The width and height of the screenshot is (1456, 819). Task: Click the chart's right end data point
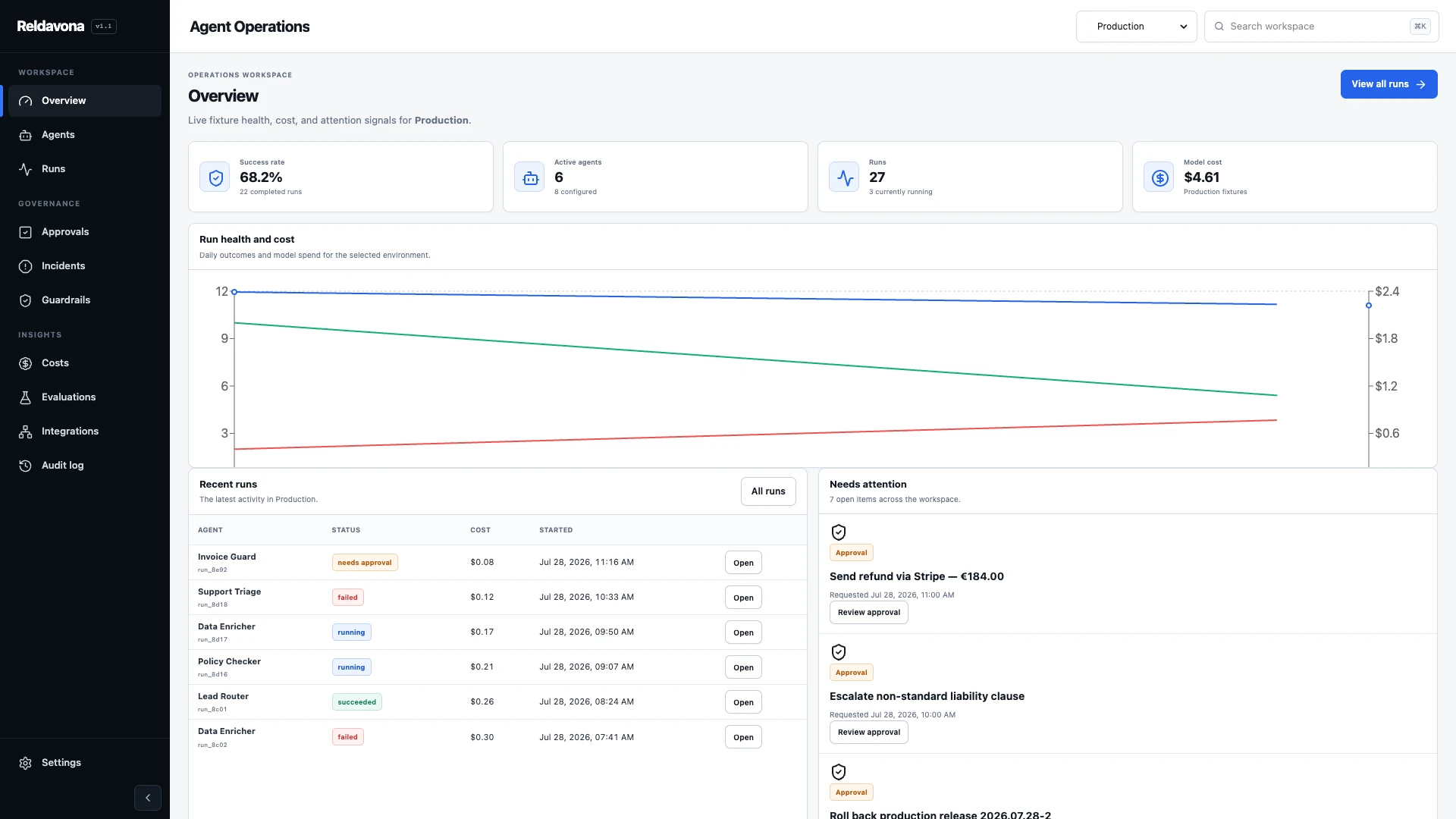pyautogui.click(x=1369, y=306)
